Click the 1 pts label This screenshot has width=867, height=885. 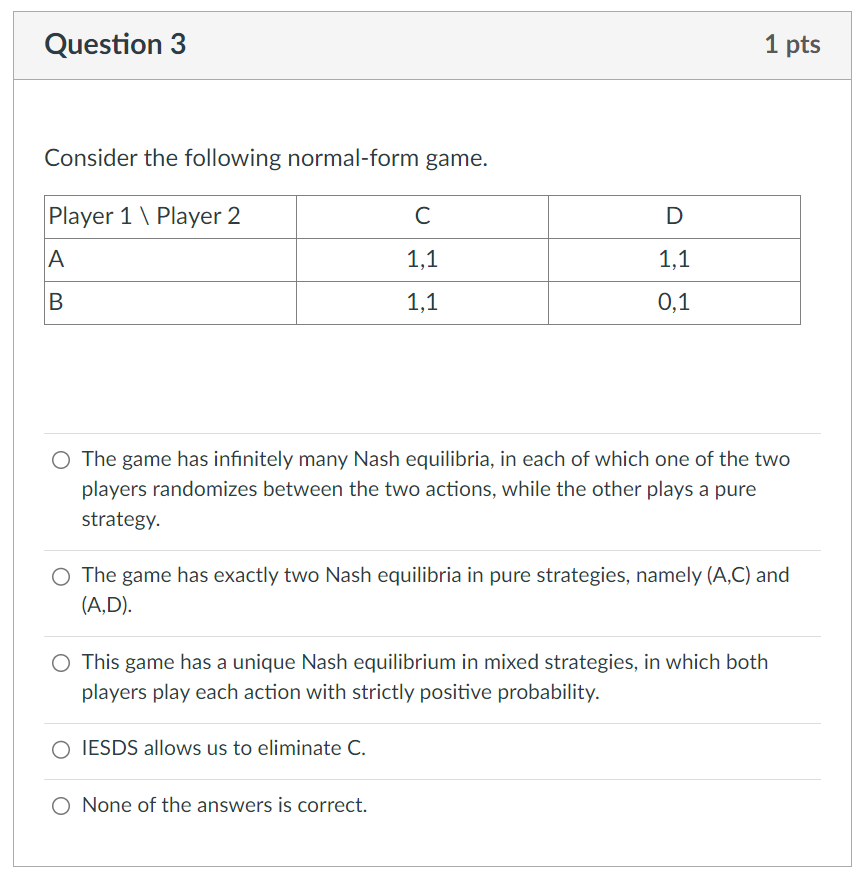coord(793,44)
